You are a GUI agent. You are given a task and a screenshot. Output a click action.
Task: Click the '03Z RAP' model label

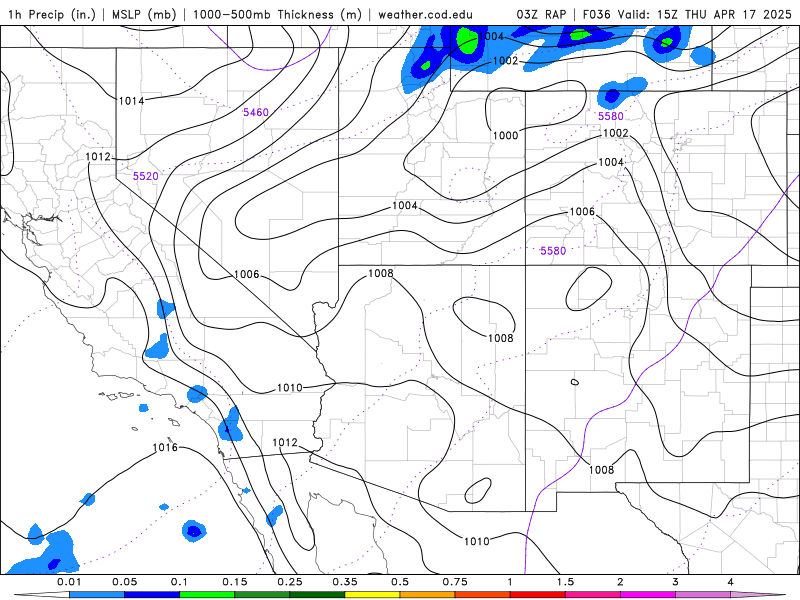[541, 15]
